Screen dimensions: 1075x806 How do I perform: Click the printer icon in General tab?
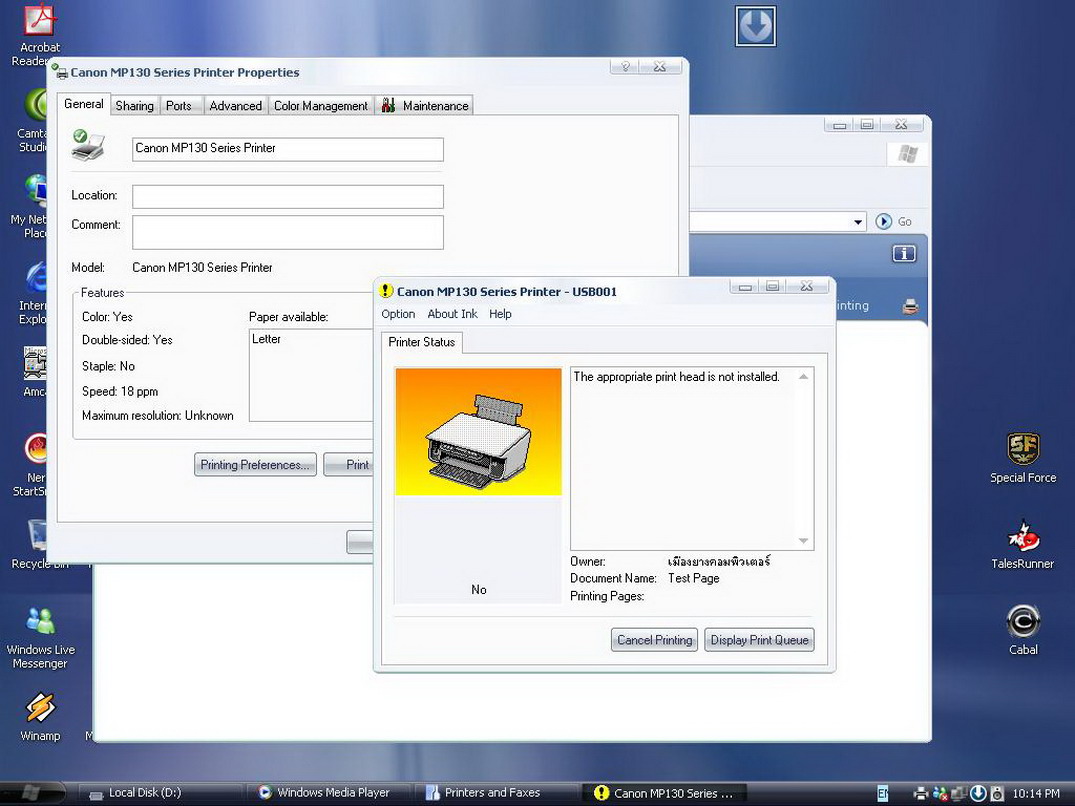(88, 145)
